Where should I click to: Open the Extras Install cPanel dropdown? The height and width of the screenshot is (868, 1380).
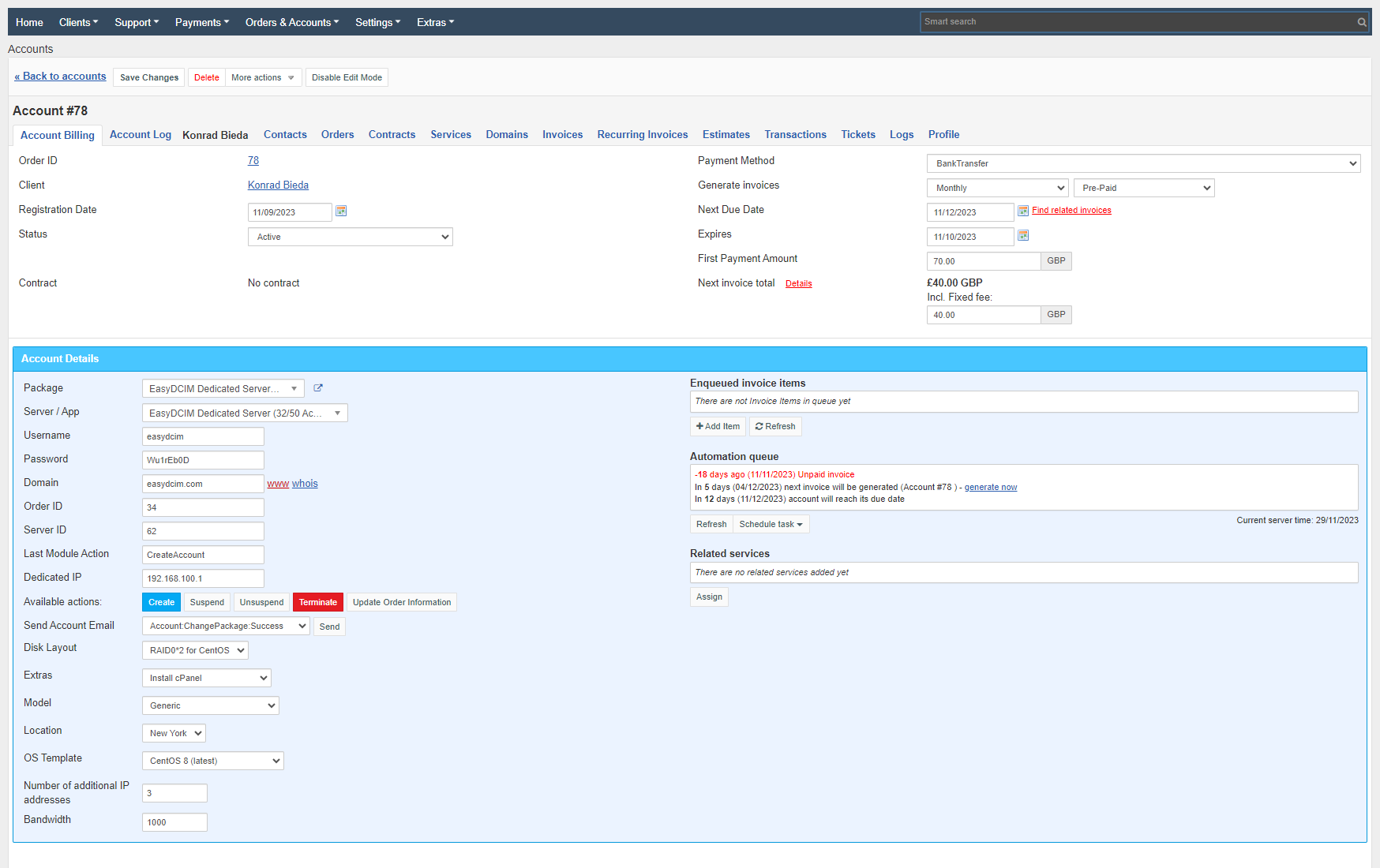point(207,678)
